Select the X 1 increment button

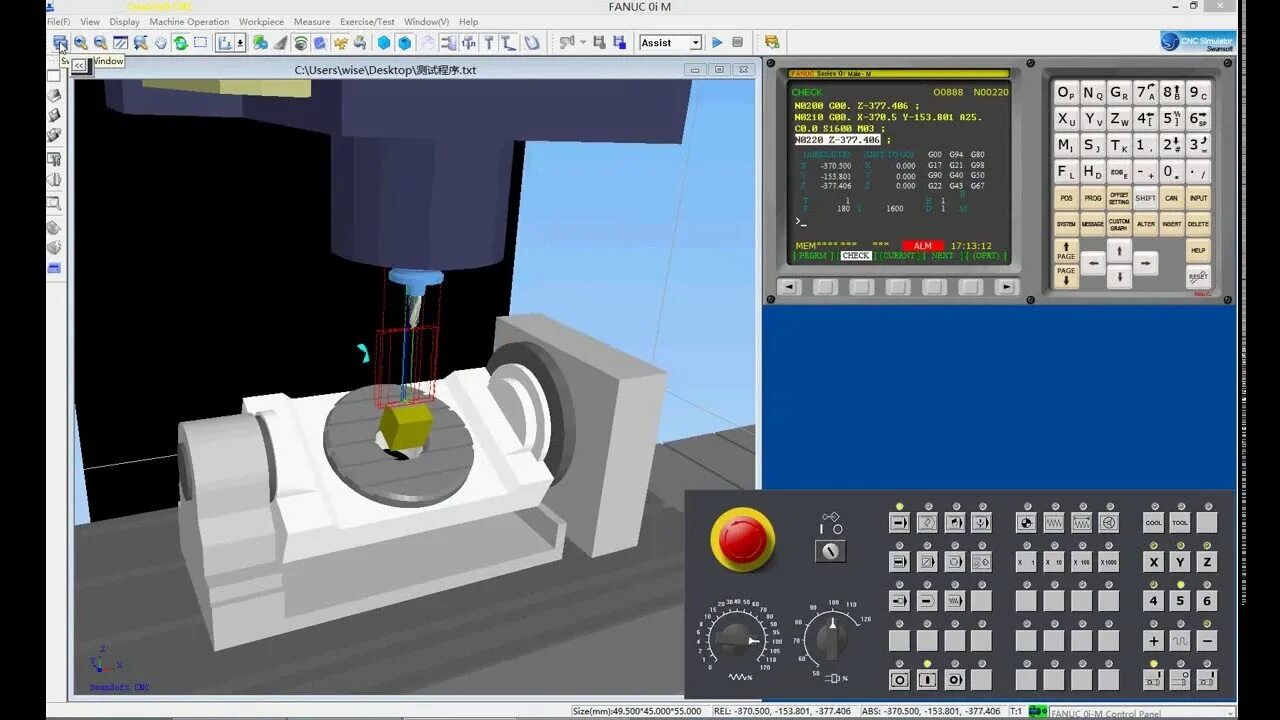[x=1026, y=562]
